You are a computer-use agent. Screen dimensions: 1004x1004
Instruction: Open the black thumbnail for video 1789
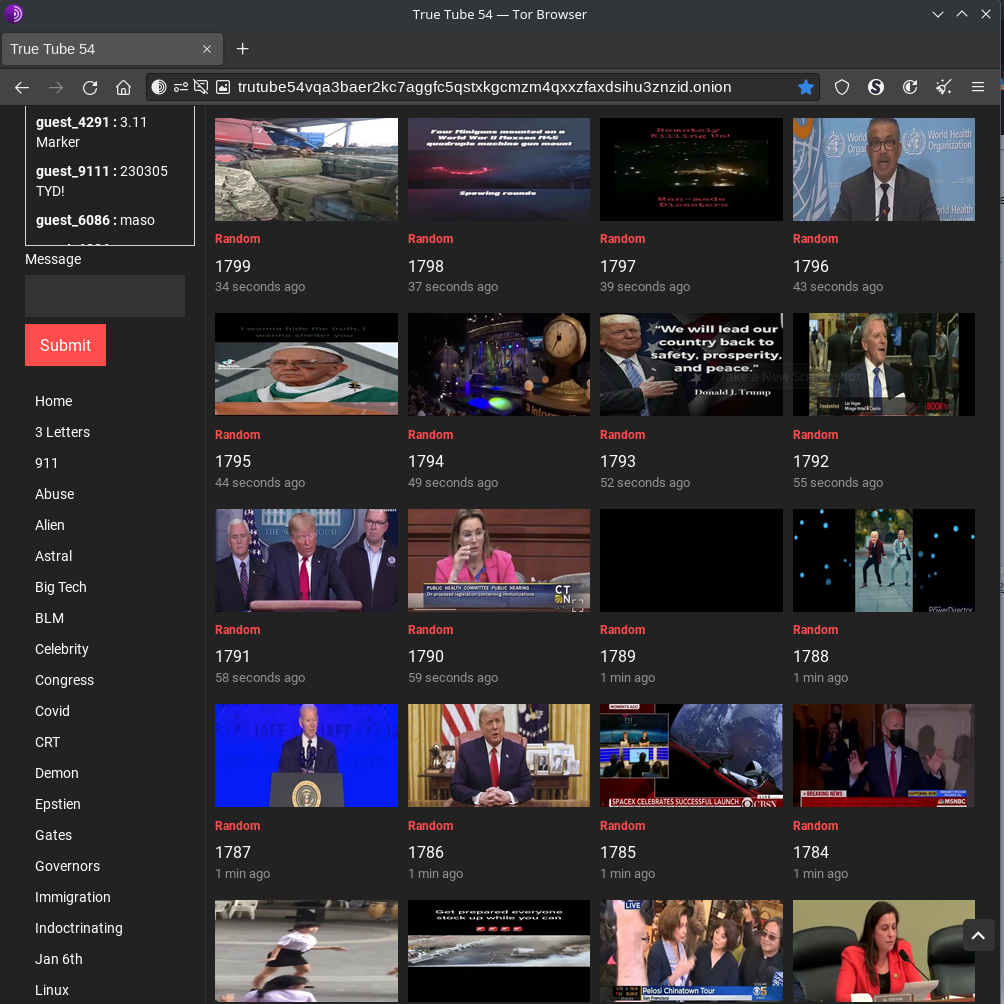click(691, 560)
